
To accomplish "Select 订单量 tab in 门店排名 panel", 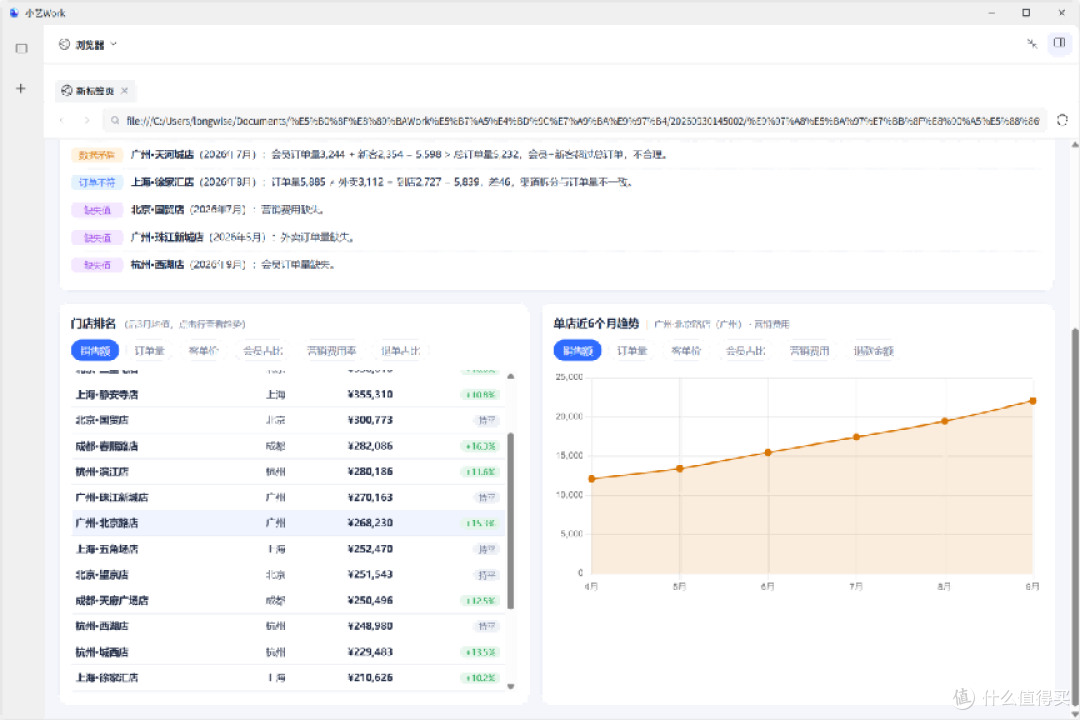I will click(x=149, y=351).
